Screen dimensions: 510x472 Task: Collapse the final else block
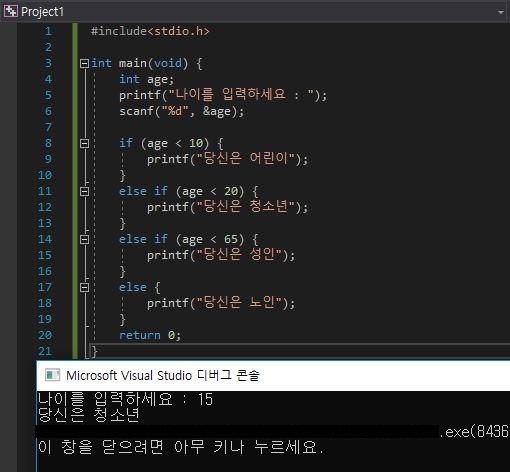pos(85,287)
